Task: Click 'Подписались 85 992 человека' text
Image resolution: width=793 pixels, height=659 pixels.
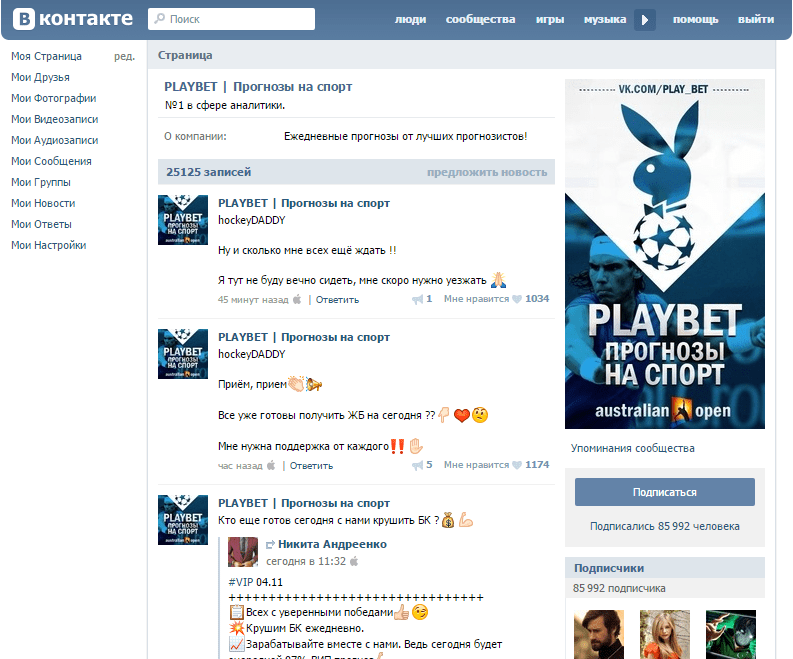Action: [665, 526]
